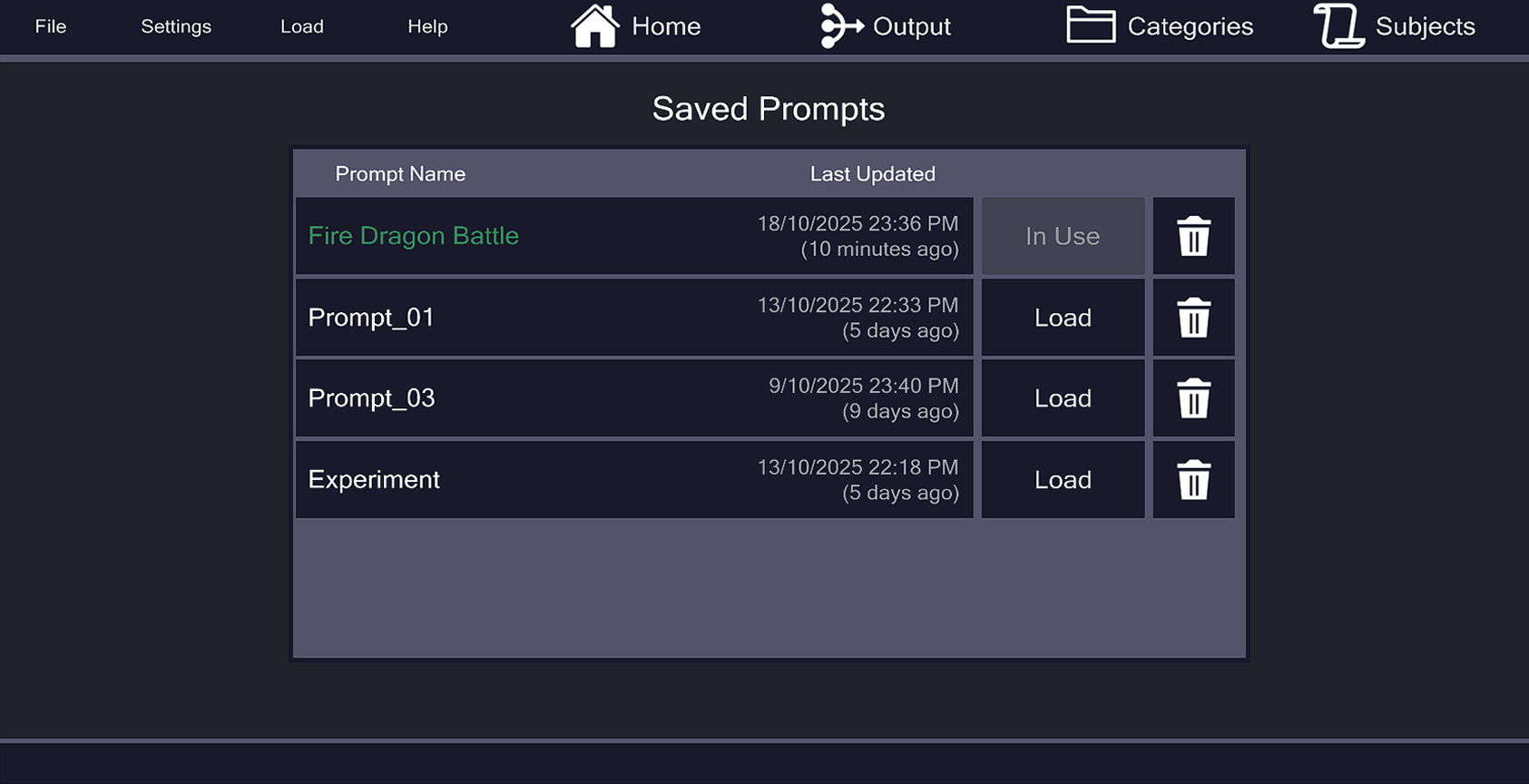Click the In Use button
This screenshot has width=1529, height=784.
[1063, 236]
